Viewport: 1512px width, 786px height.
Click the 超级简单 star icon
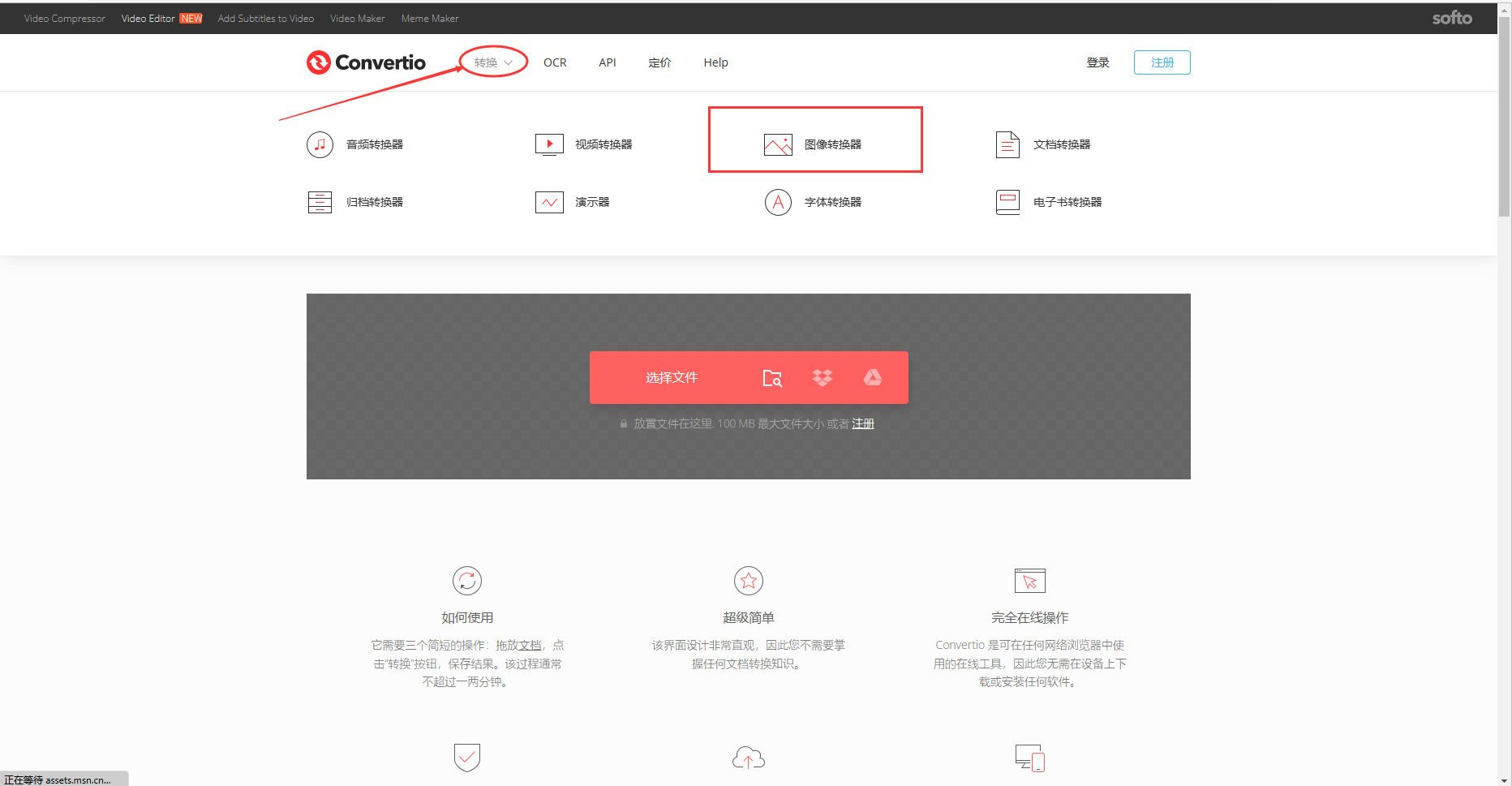click(749, 581)
